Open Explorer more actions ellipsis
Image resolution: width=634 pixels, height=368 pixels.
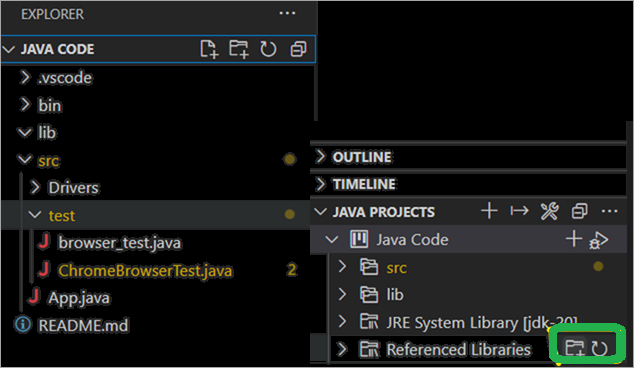coord(287,13)
